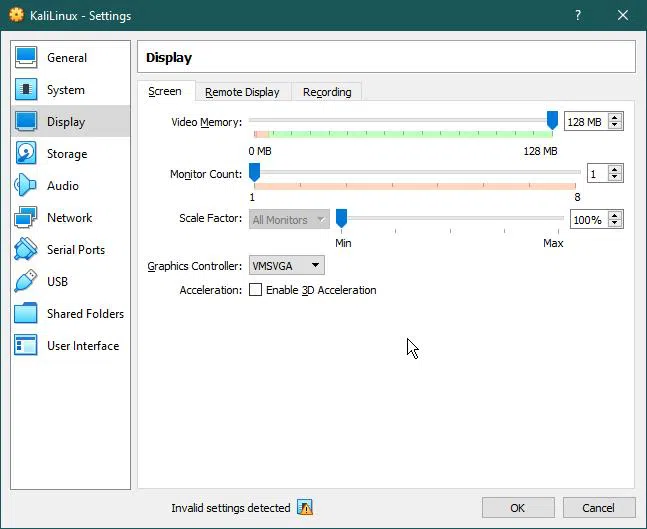Select the General label in sidebar
Image resolution: width=647 pixels, height=529 pixels.
pyautogui.click(x=67, y=57)
